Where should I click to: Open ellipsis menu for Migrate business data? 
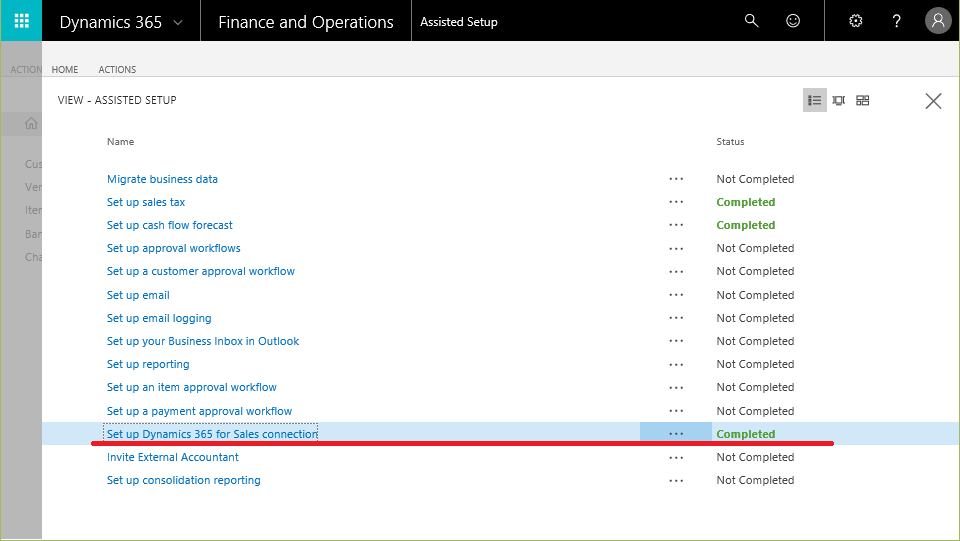click(x=676, y=179)
